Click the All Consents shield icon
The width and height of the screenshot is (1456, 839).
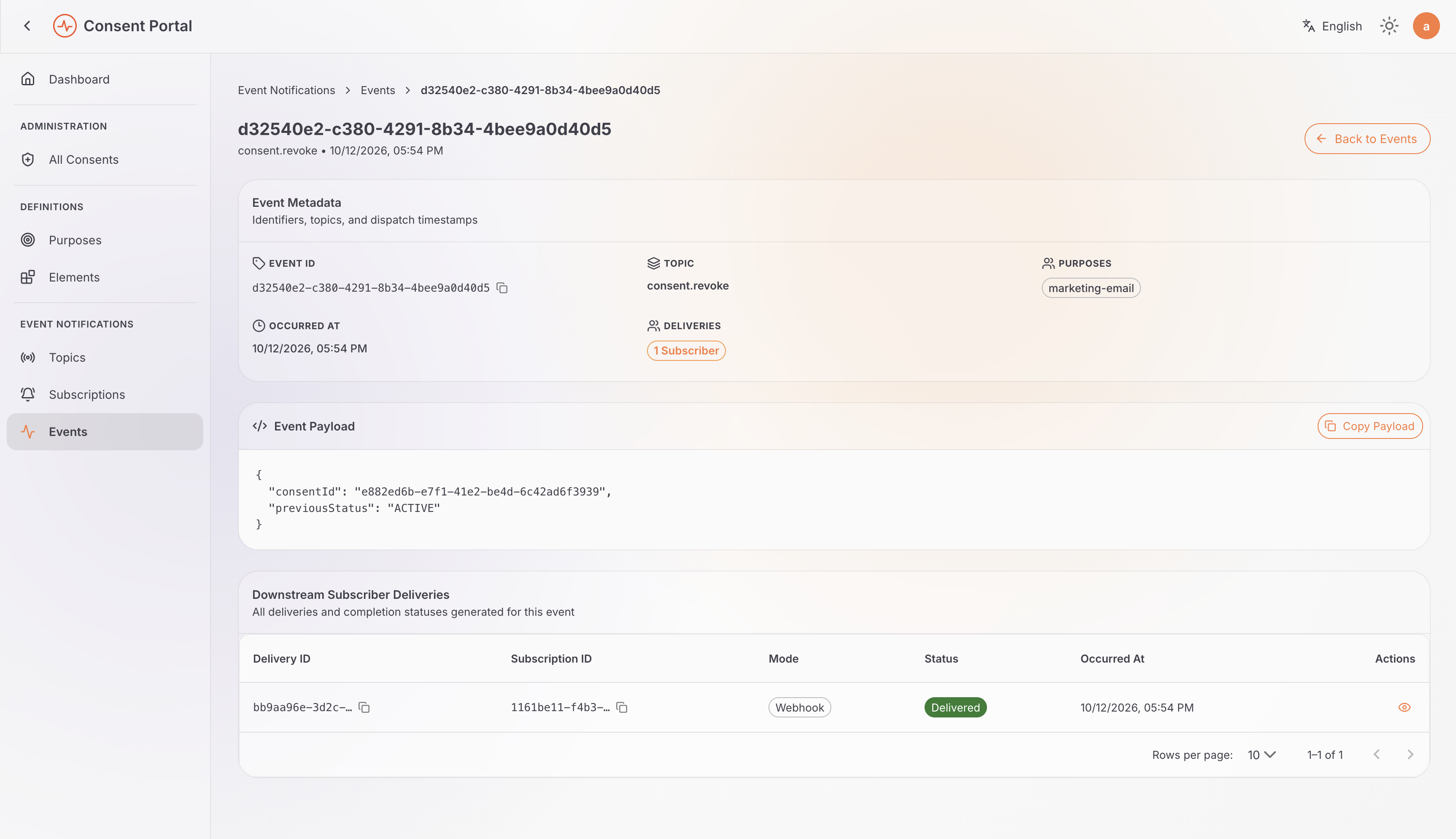pos(28,160)
